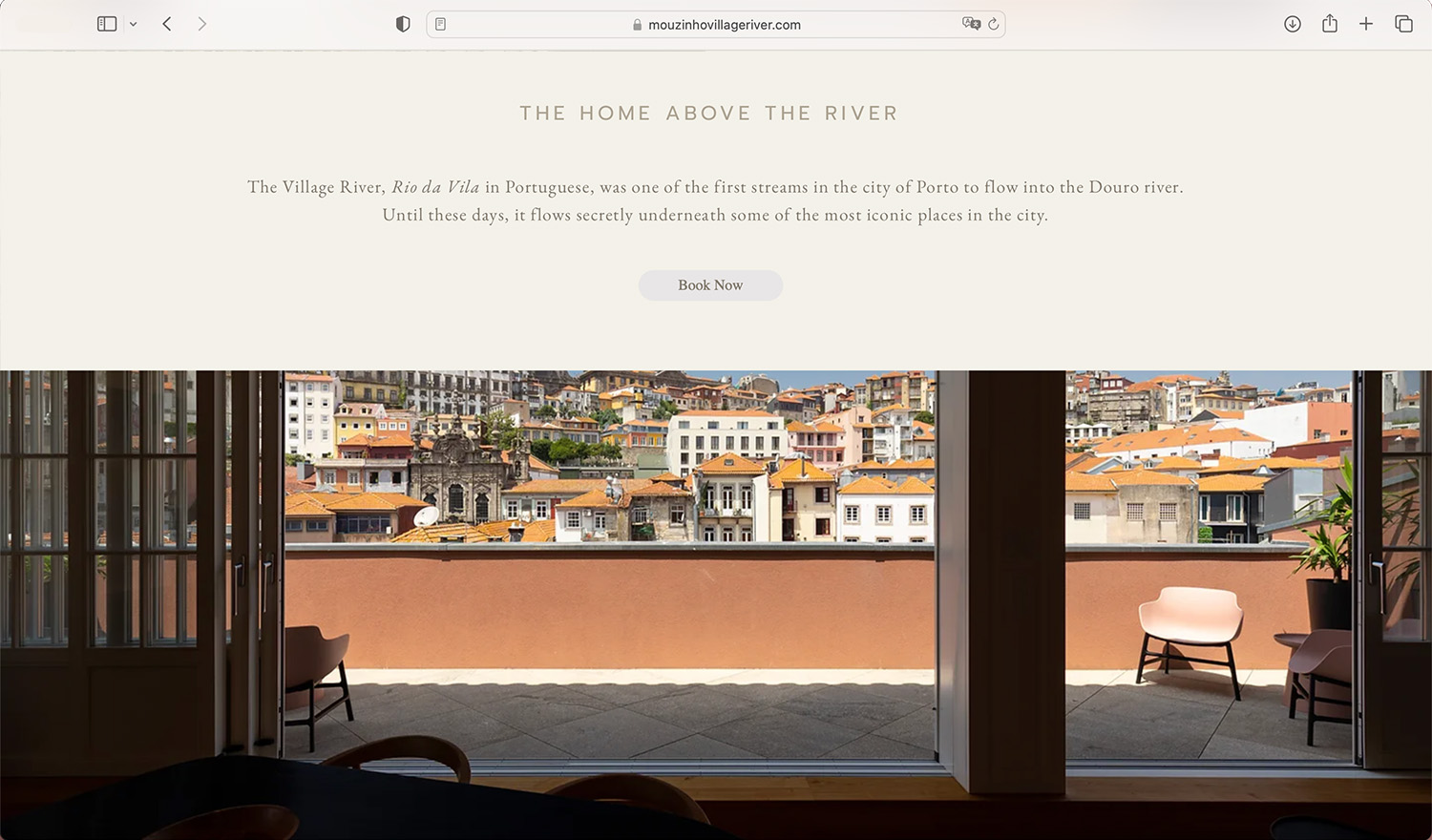Select the mouzinhovillageriver.com address field
Viewport: 1432px width, 840px height.
pyautogui.click(x=715, y=24)
